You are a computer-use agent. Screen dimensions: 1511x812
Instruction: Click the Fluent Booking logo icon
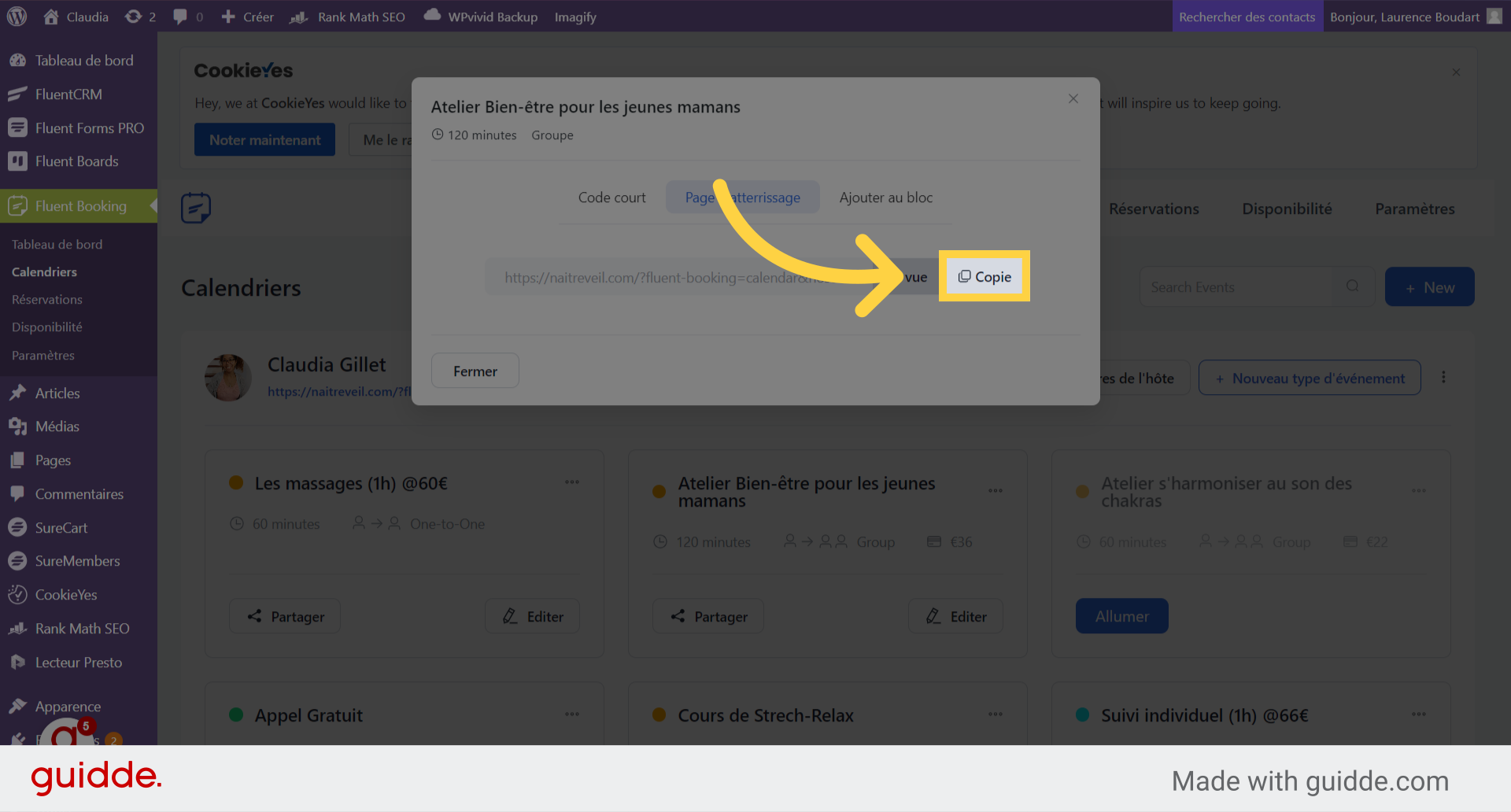[196, 208]
